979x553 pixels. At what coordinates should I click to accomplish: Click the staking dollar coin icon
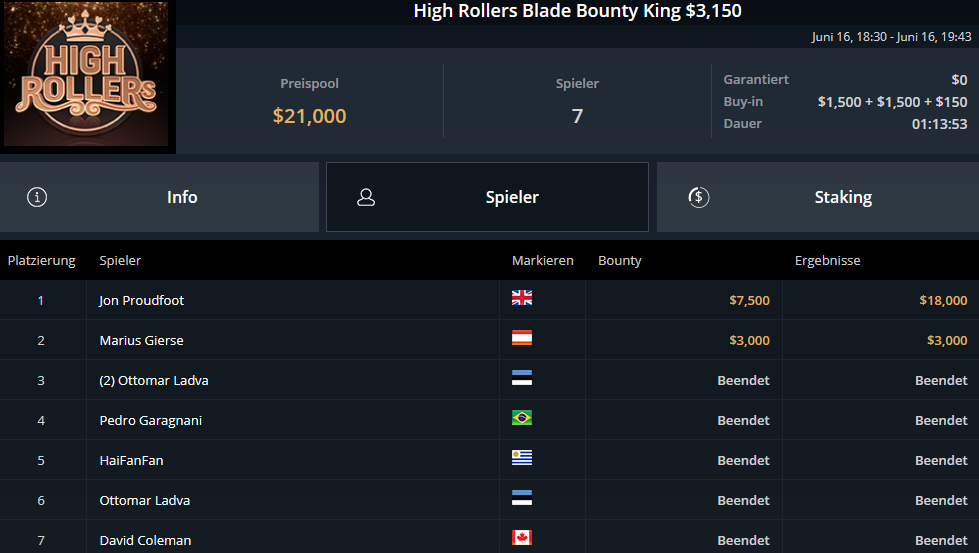[698, 197]
